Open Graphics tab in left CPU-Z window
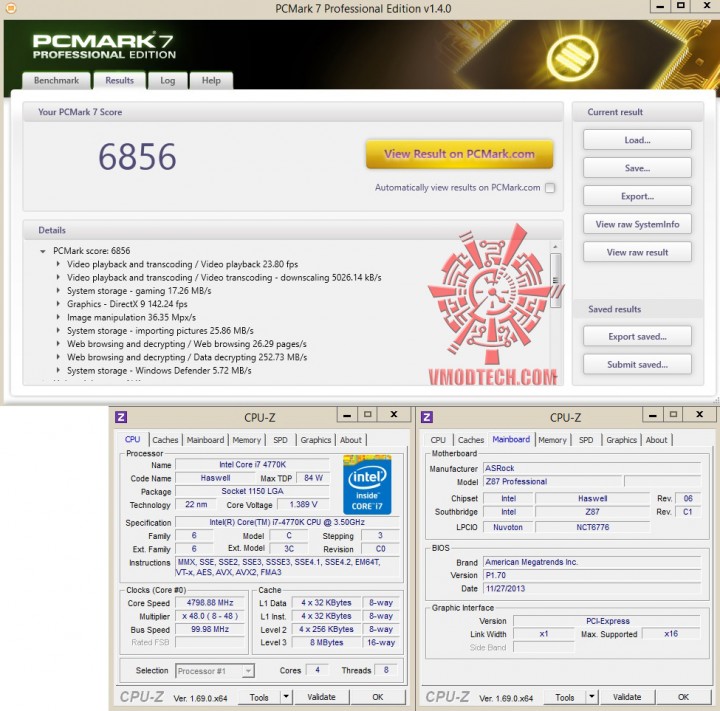720x711 pixels. [x=316, y=440]
